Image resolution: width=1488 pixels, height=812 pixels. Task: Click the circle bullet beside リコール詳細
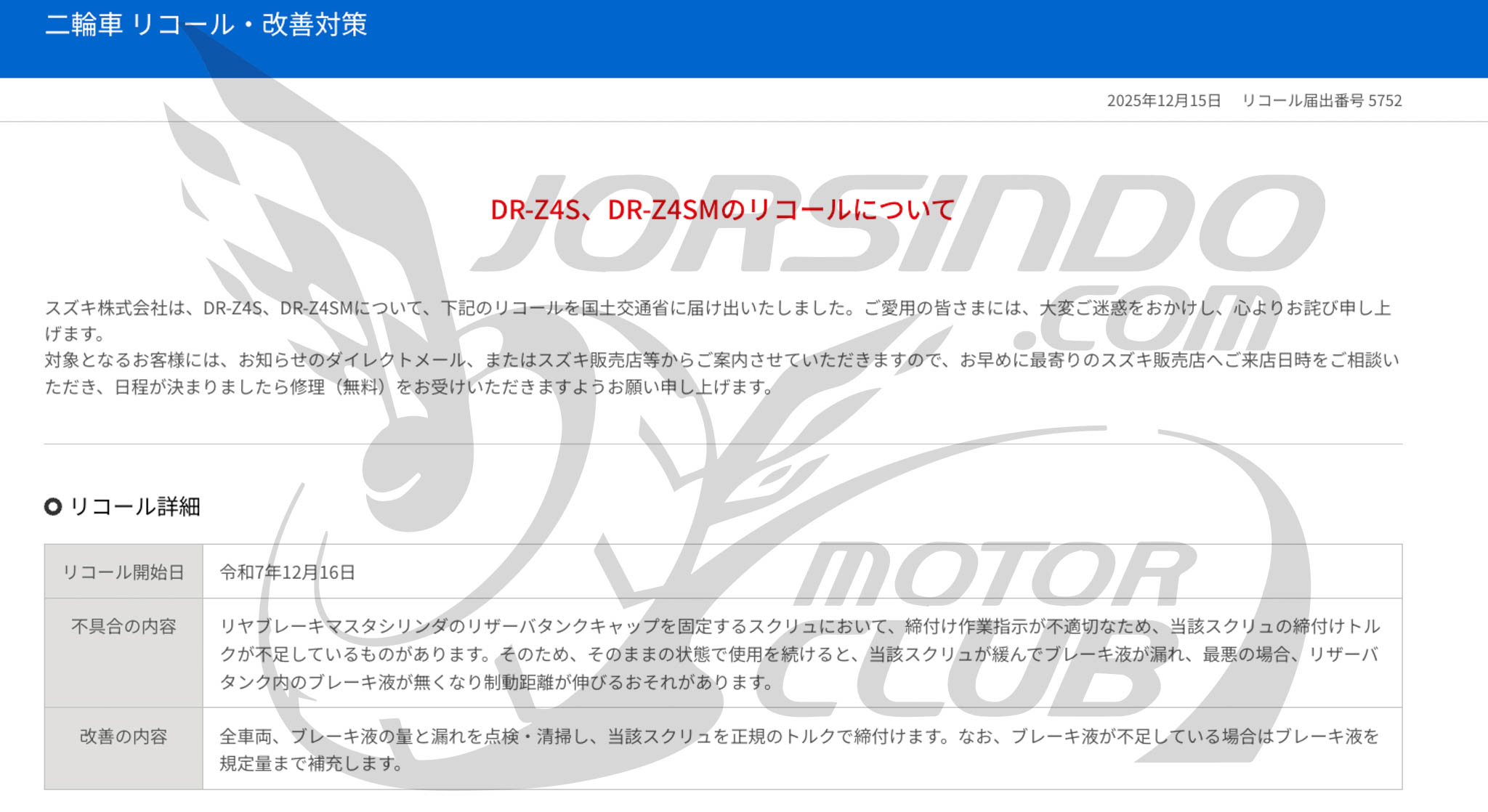pyautogui.click(x=53, y=506)
